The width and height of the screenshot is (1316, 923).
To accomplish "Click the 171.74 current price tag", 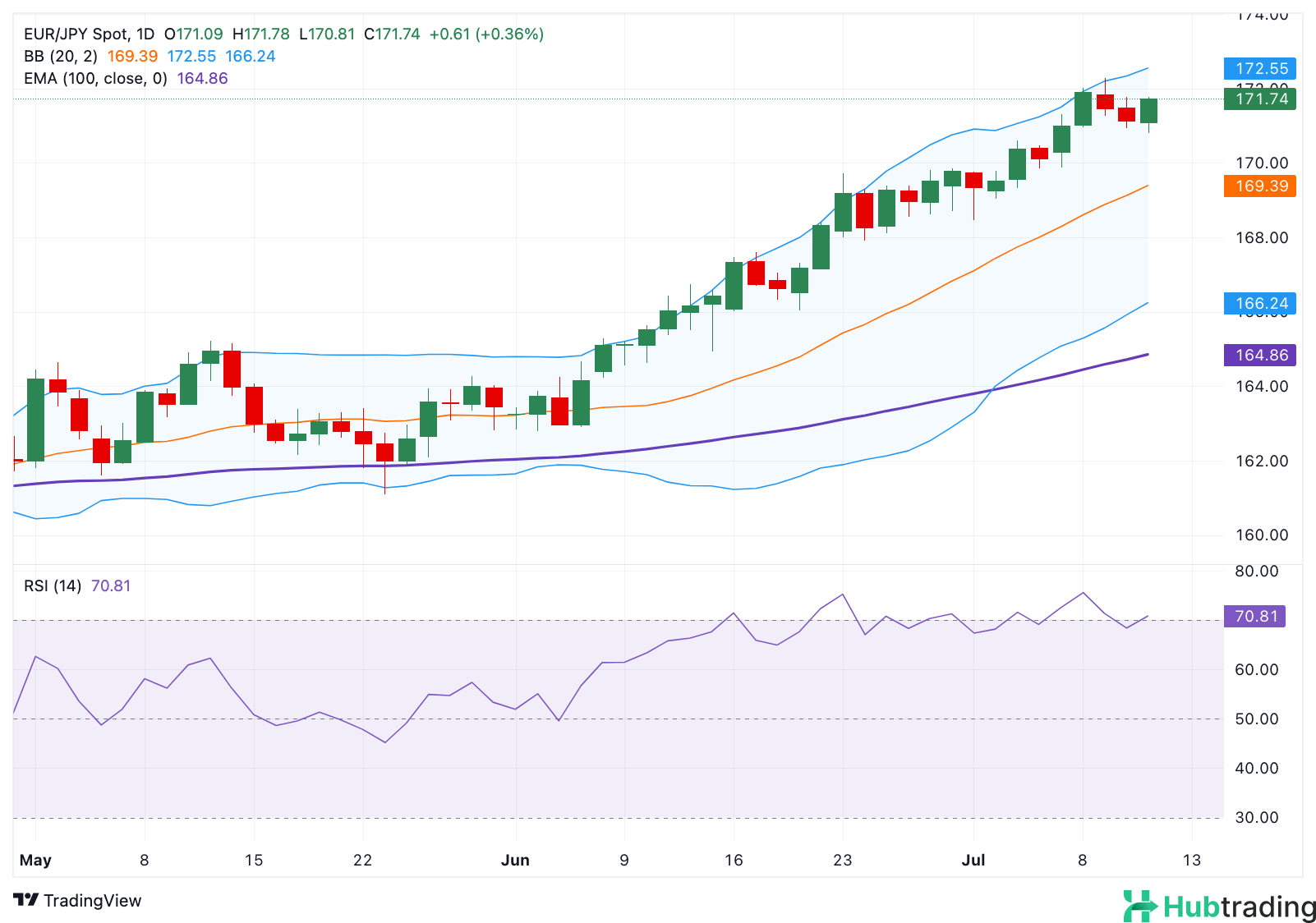I will click(x=1259, y=99).
